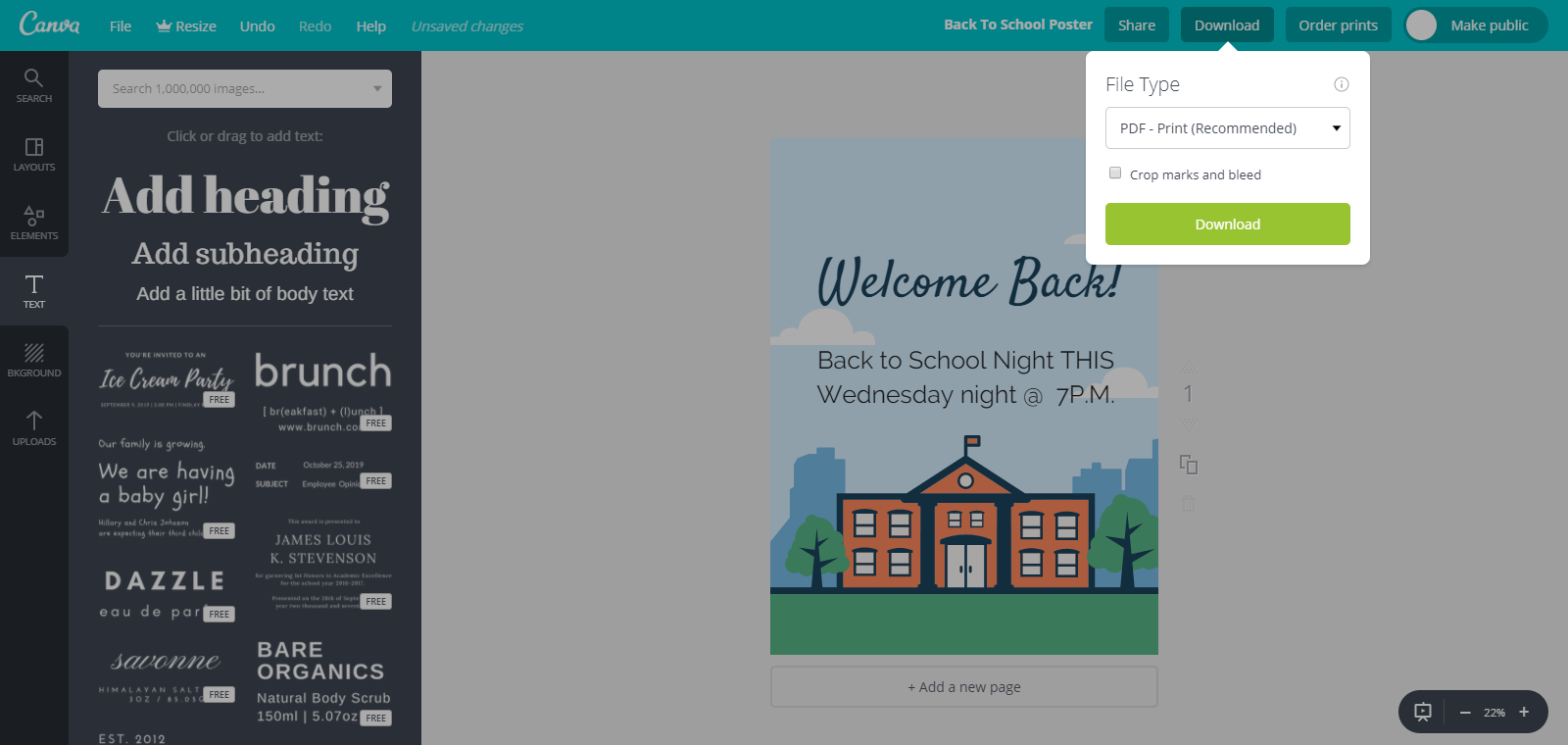1568x745 pixels.
Task: Expand the image search dropdown arrow
Action: pyautogui.click(x=377, y=89)
